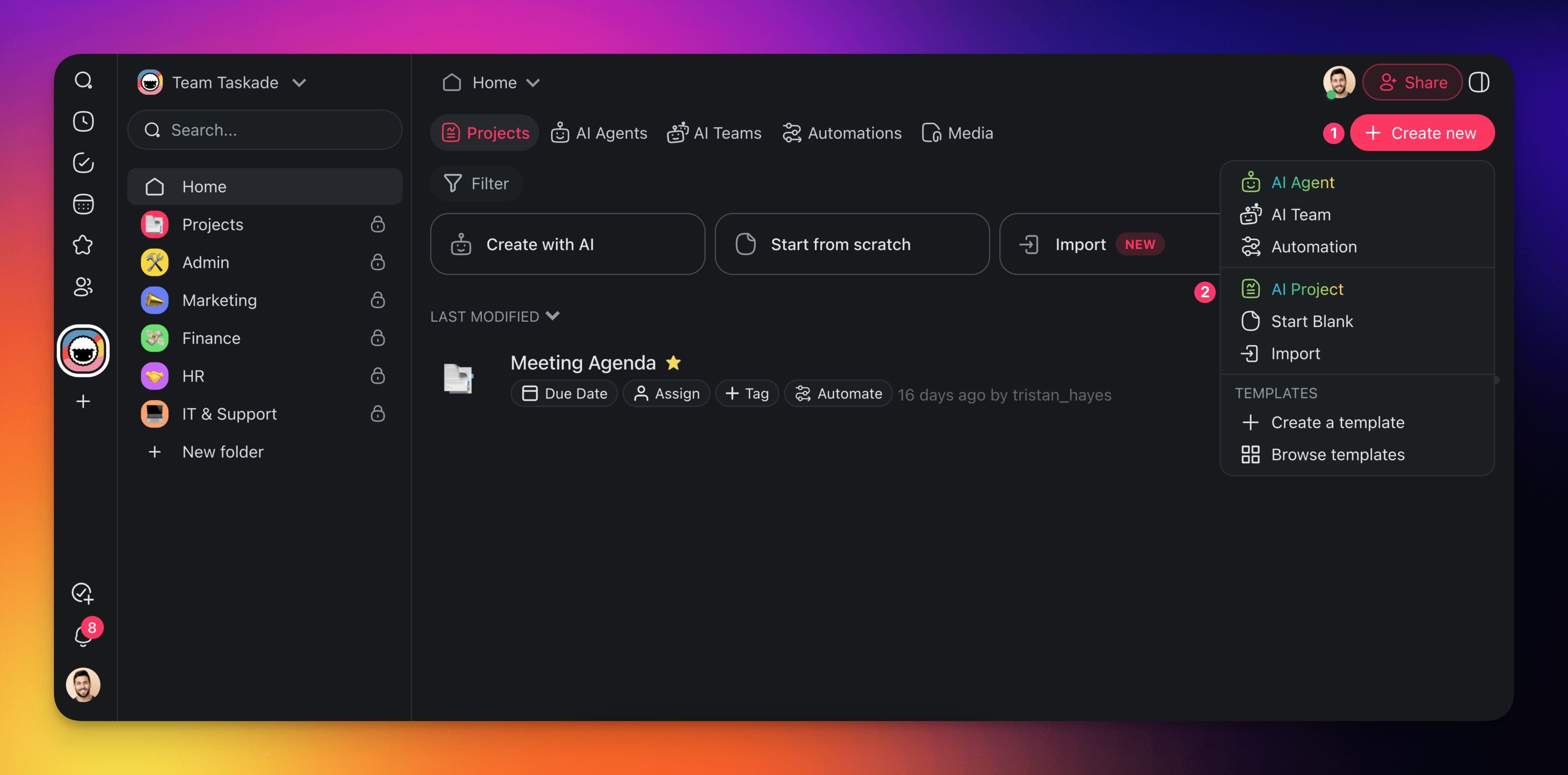
Task: Open the Home breadcrumb dropdown
Action: point(532,82)
